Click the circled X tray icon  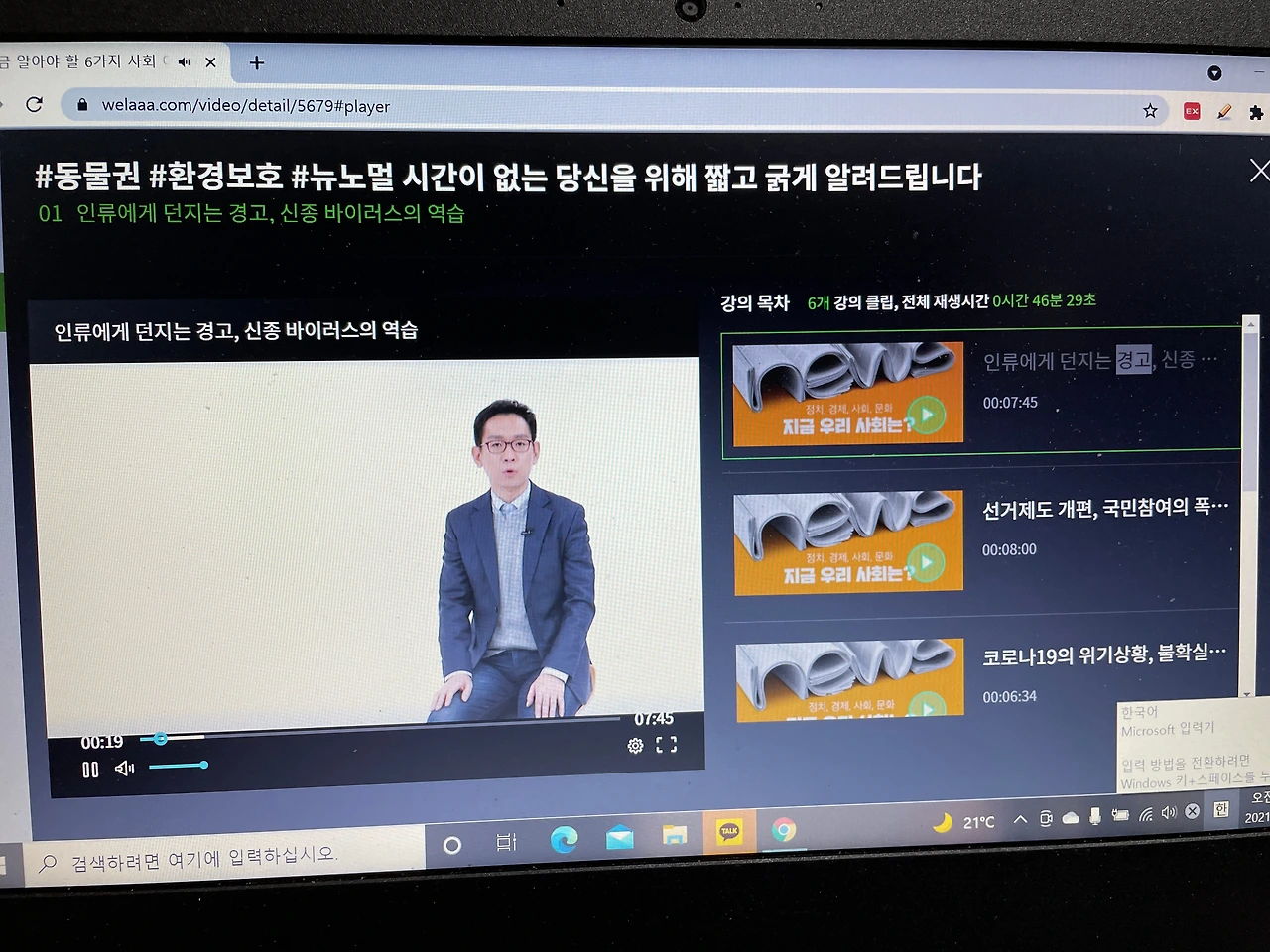click(1193, 811)
